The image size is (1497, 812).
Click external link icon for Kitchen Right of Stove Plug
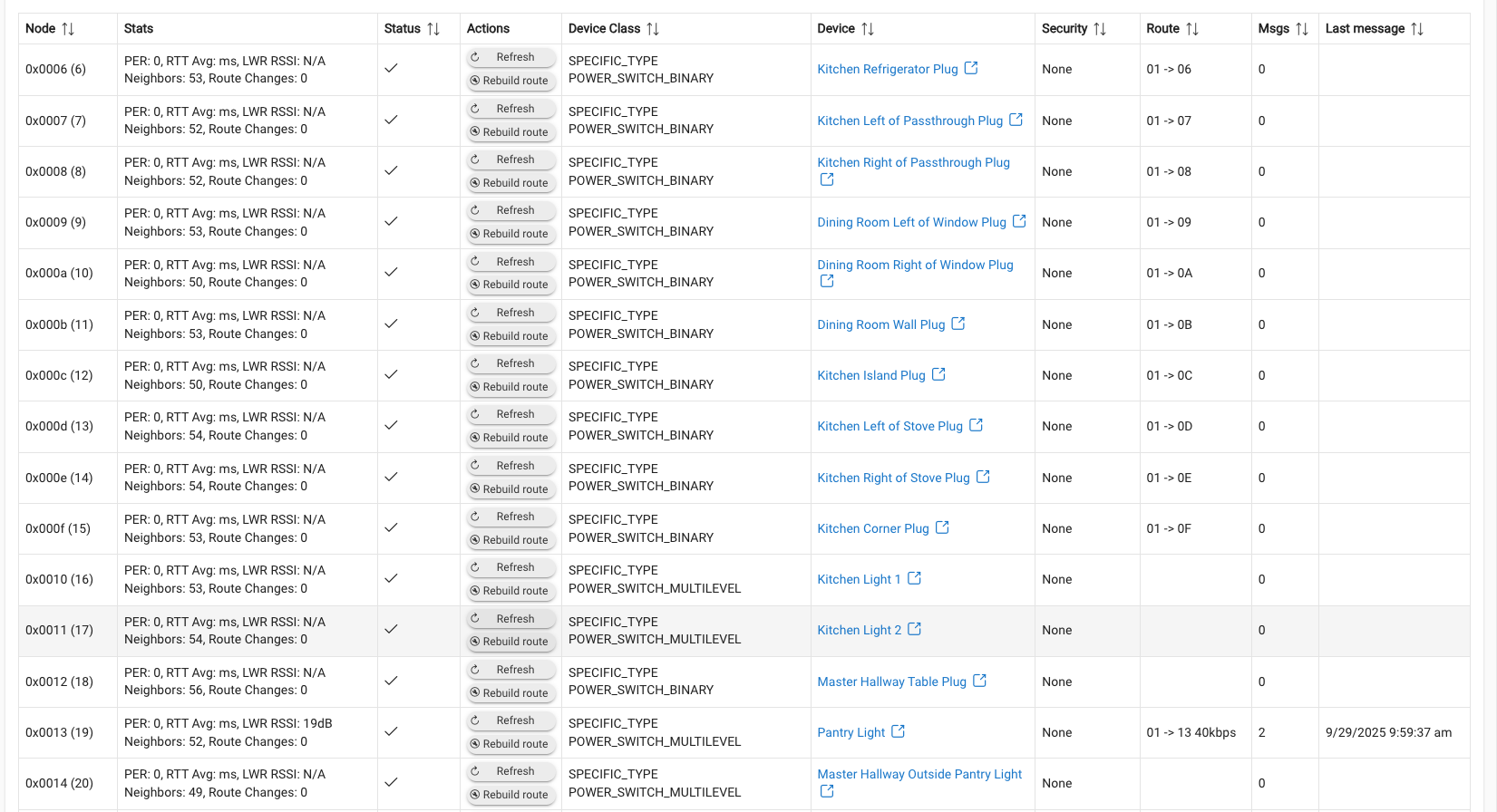(x=983, y=477)
